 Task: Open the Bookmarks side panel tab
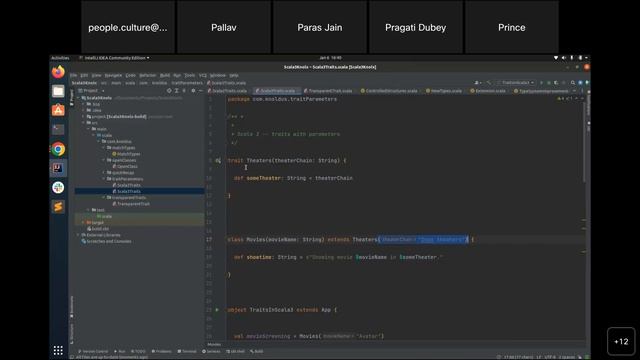[72, 307]
